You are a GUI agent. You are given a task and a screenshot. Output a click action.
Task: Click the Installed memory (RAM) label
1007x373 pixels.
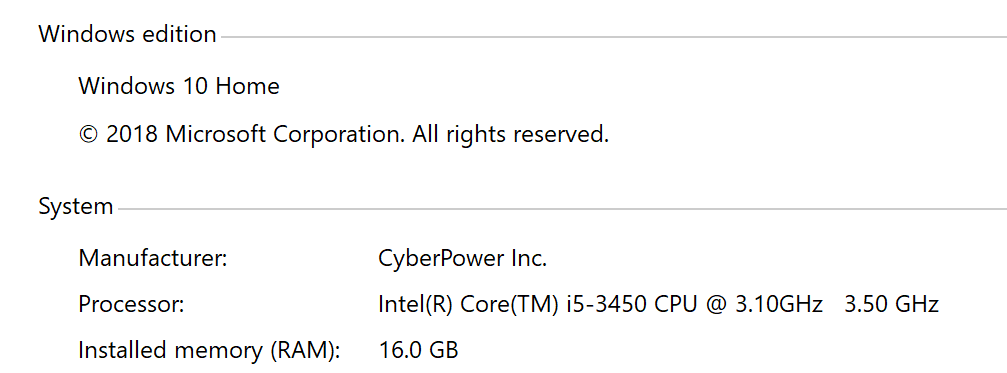point(209,351)
